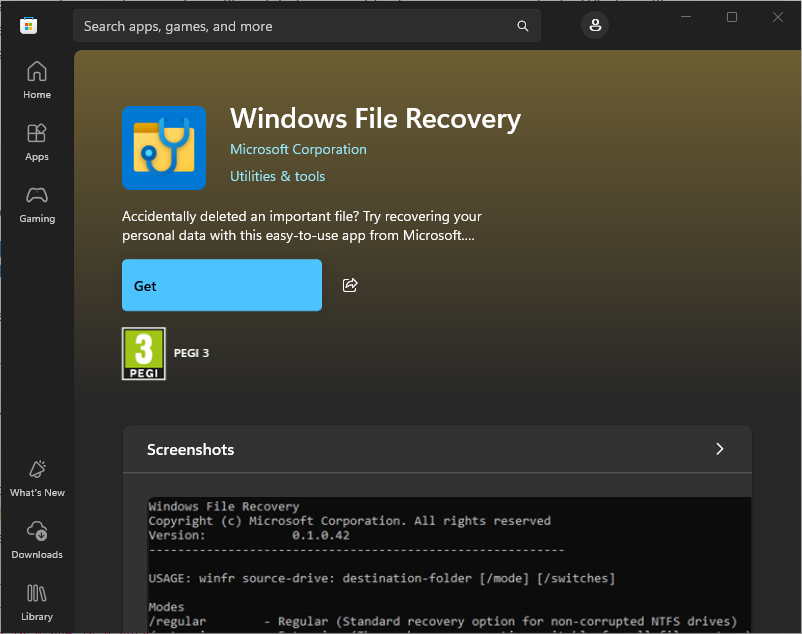Open Downloads in the sidebar

pos(37,540)
